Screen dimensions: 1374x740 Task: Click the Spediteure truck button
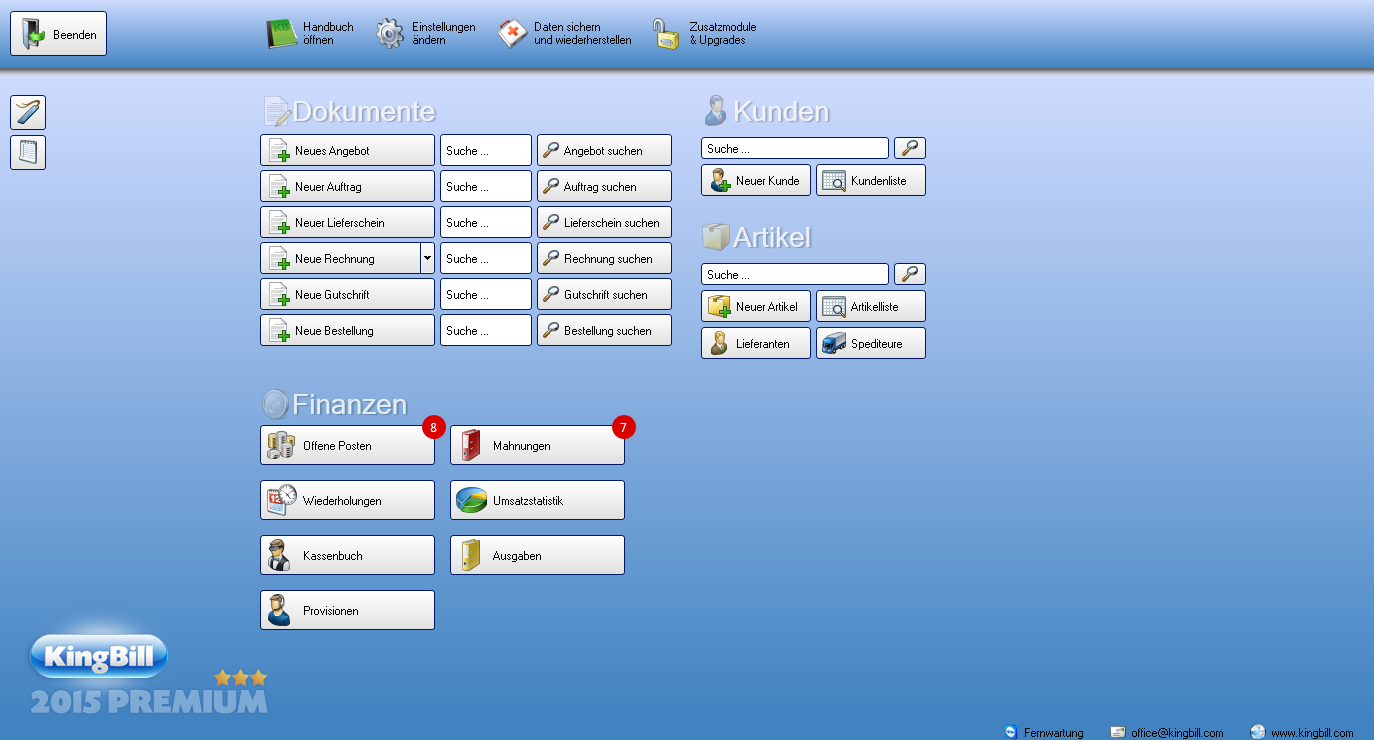tap(870, 343)
